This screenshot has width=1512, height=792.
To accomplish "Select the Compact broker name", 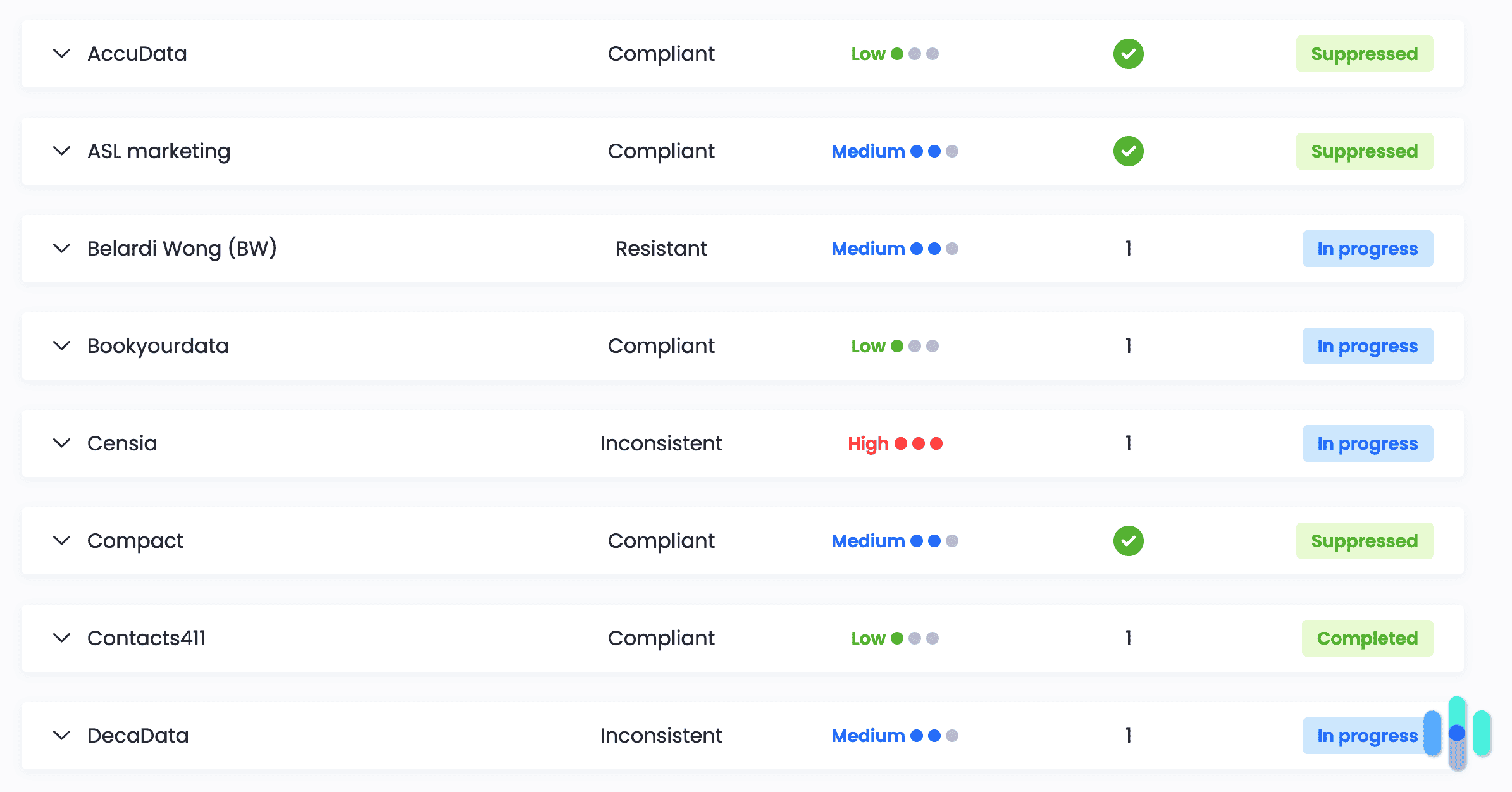I will tap(135, 541).
